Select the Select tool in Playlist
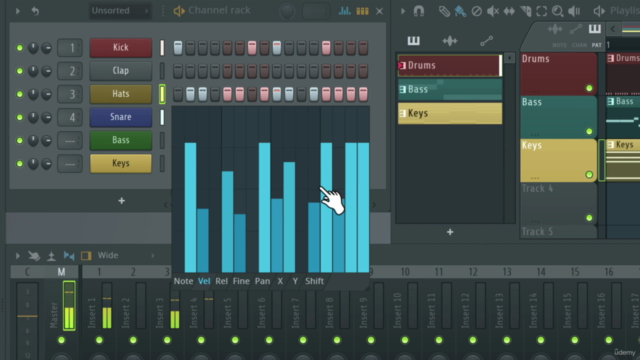Image resolution: width=640 pixels, height=360 pixels. pyautogui.click(x=542, y=11)
